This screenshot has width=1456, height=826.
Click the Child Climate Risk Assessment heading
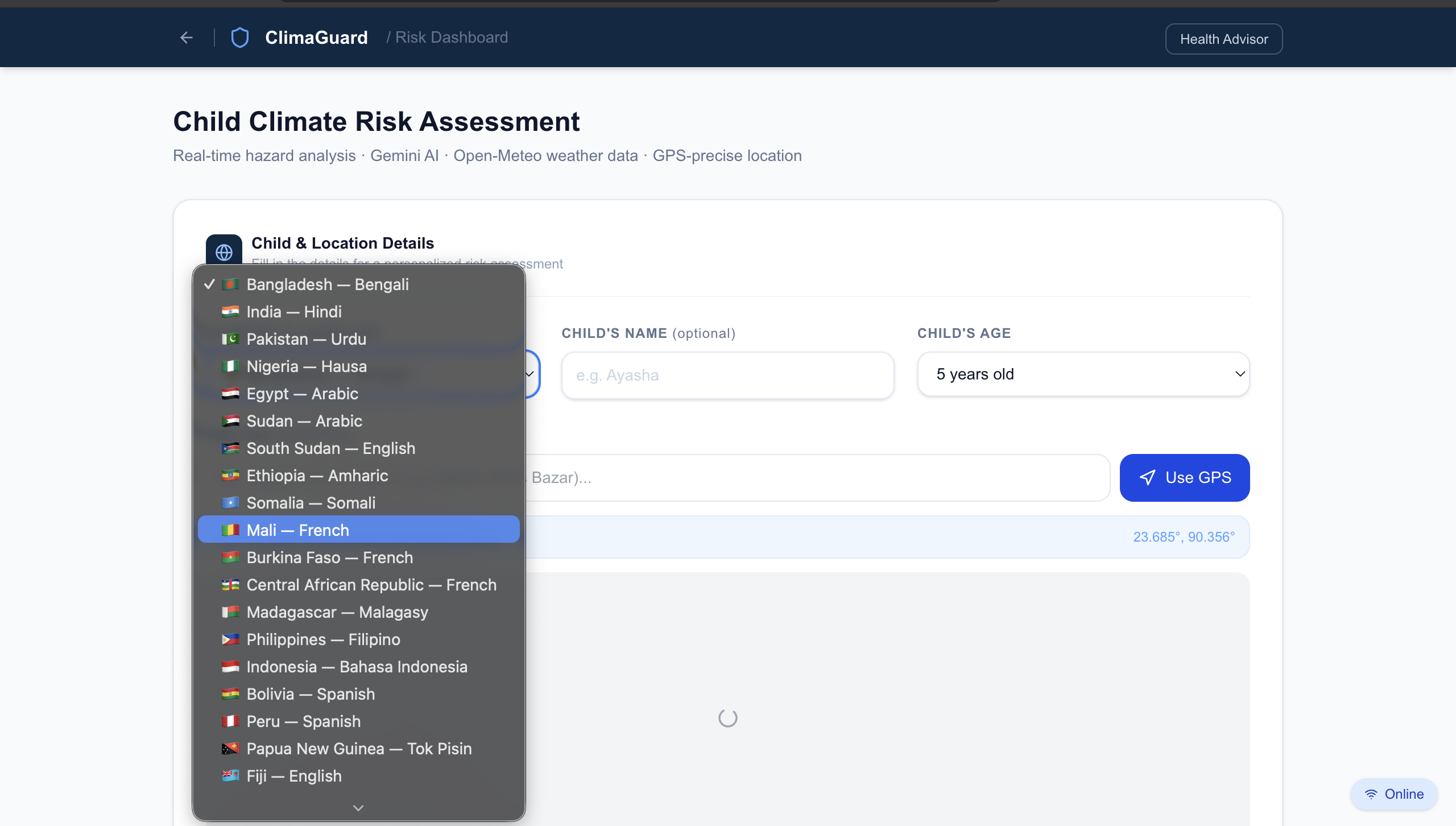pos(377,122)
